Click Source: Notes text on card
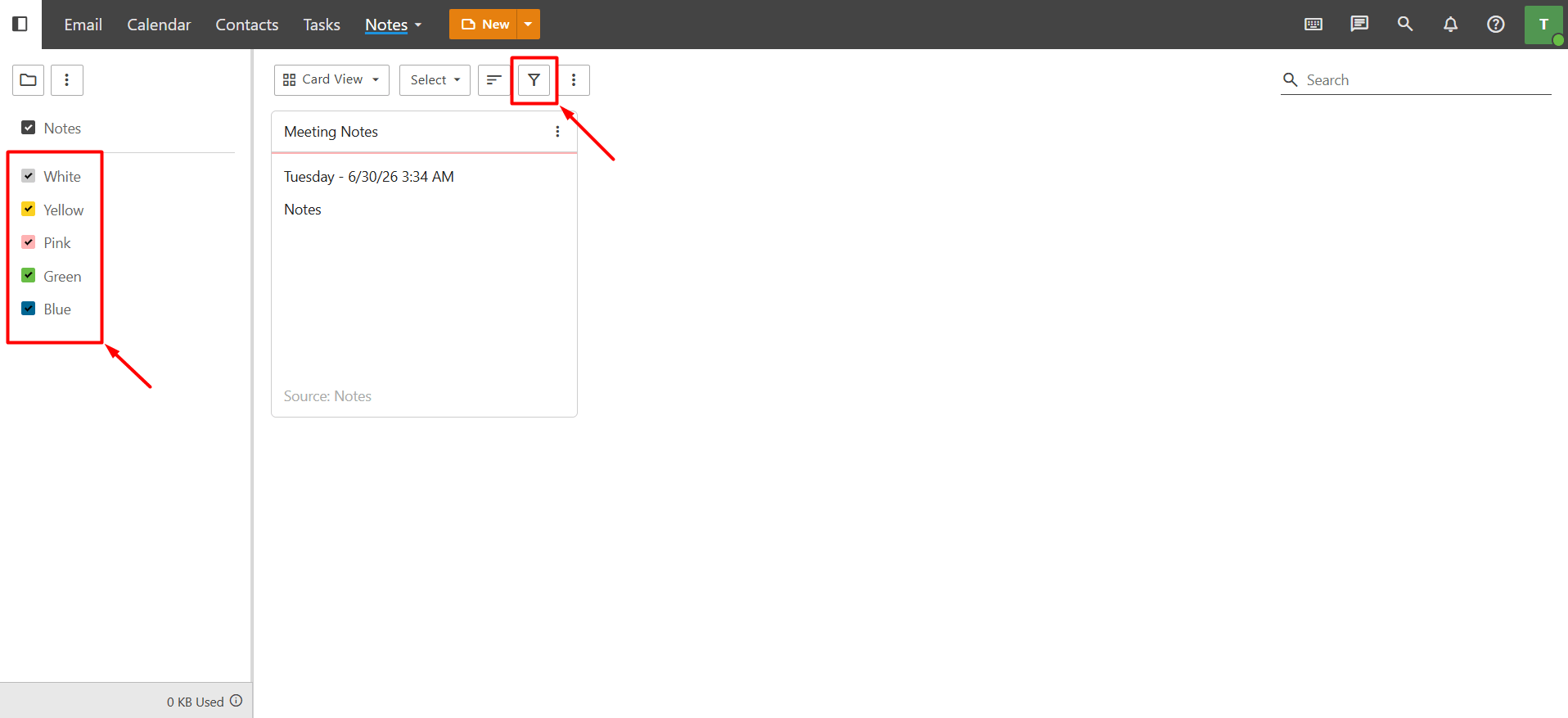Screen dimensions: 1568x718 pyautogui.click(x=327, y=396)
